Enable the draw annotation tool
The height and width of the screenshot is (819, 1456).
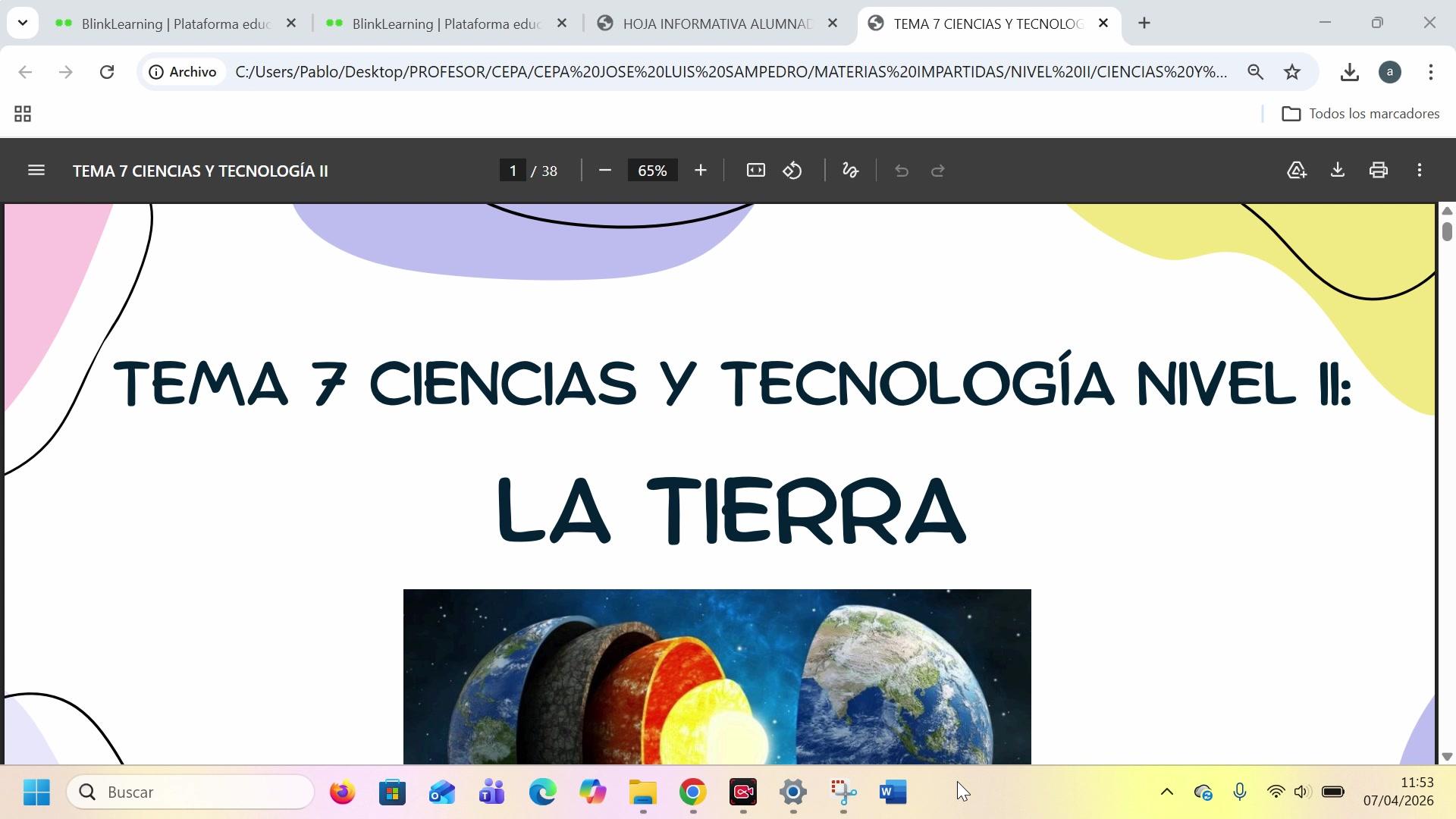850,171
